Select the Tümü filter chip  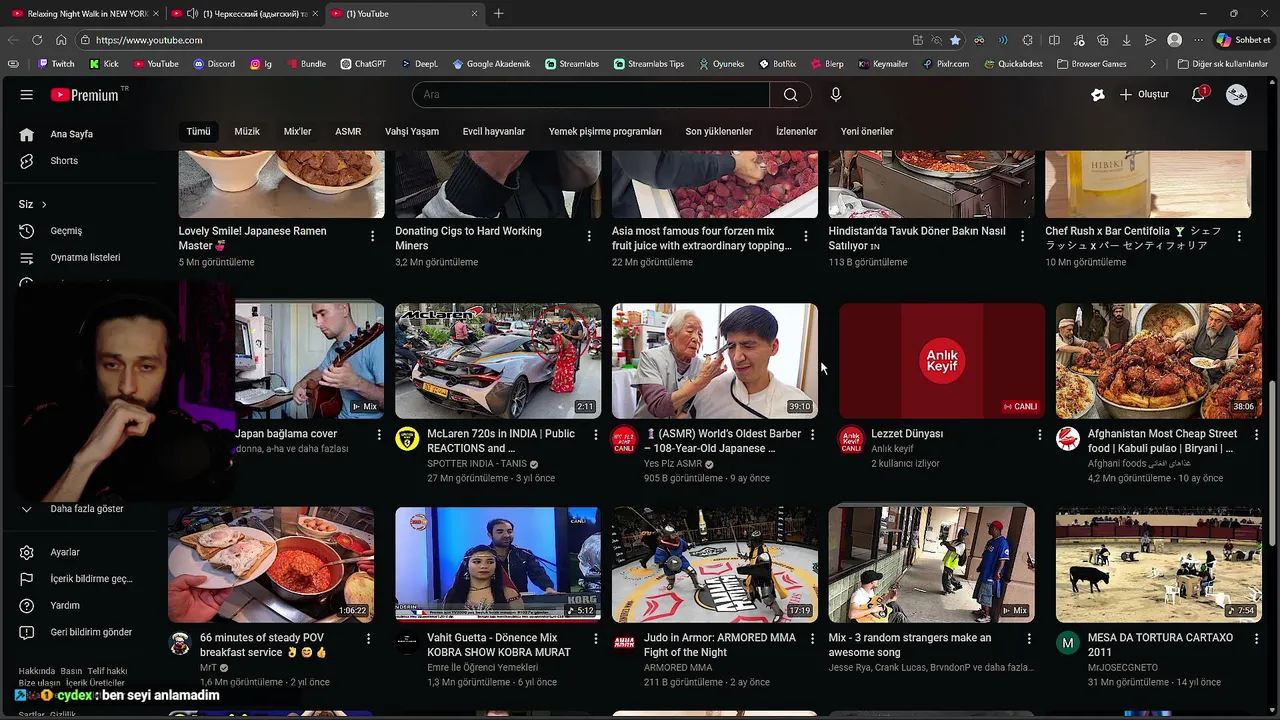pyautogui.click(x=198, y=131)
